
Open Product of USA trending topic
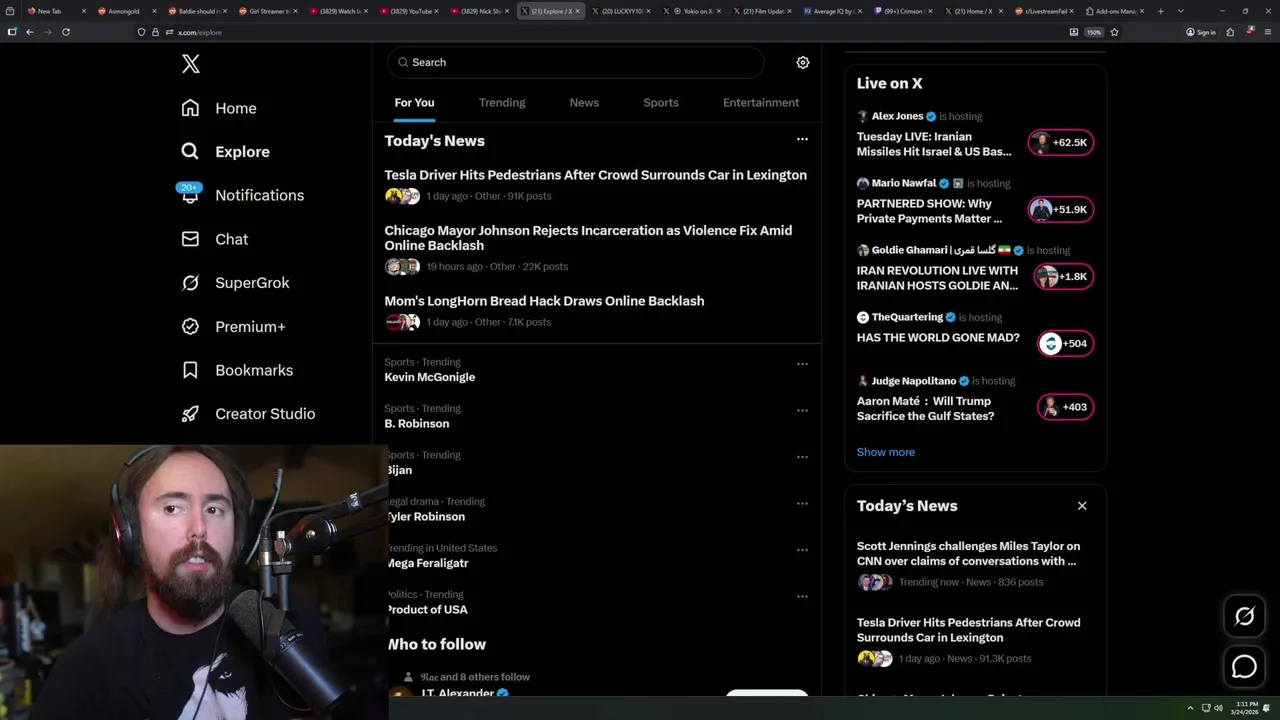(427, 610)
